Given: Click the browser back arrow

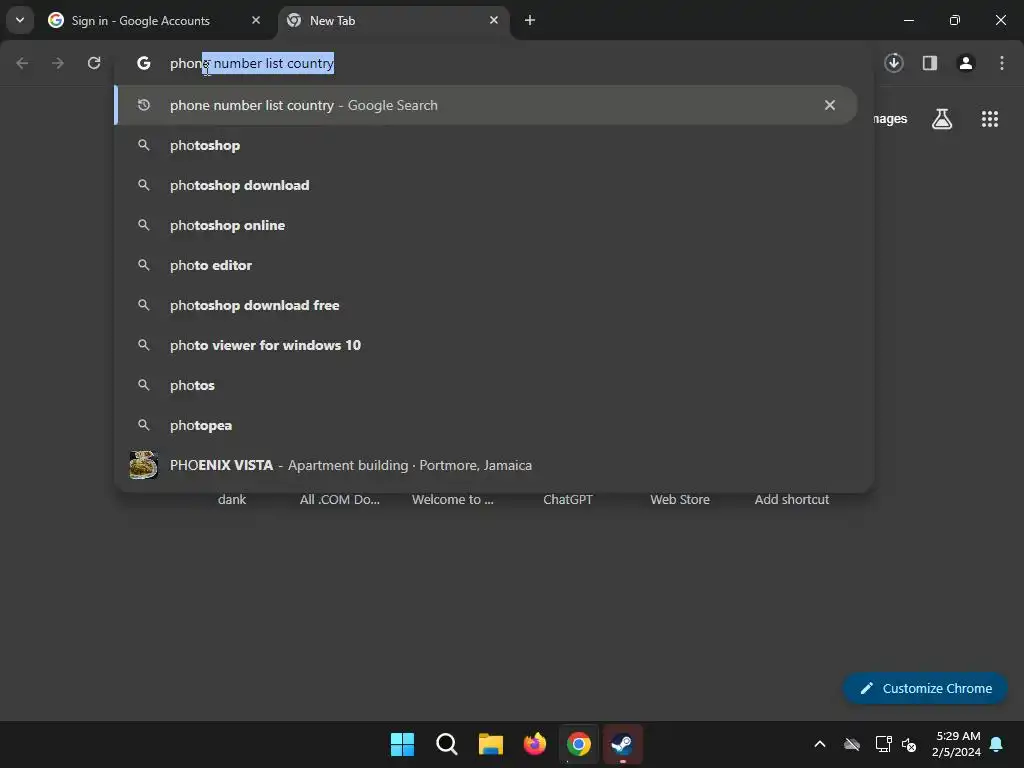Looking at the screenshot, I should [x=22, y=63].
